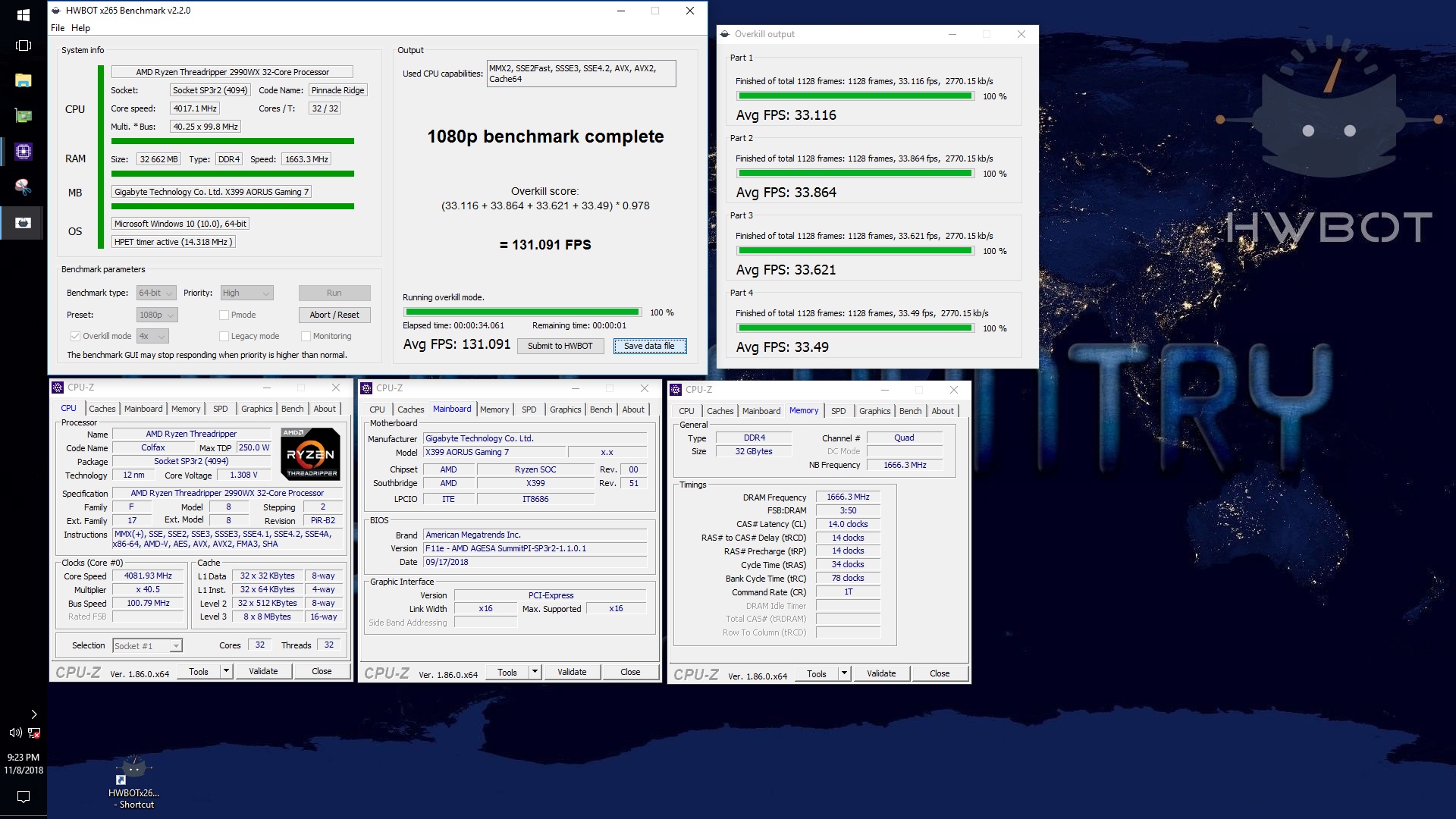The image size is (1456, 819).
Task: Click the Used CPU capabilities text box
Action: (x=581, y=74)
